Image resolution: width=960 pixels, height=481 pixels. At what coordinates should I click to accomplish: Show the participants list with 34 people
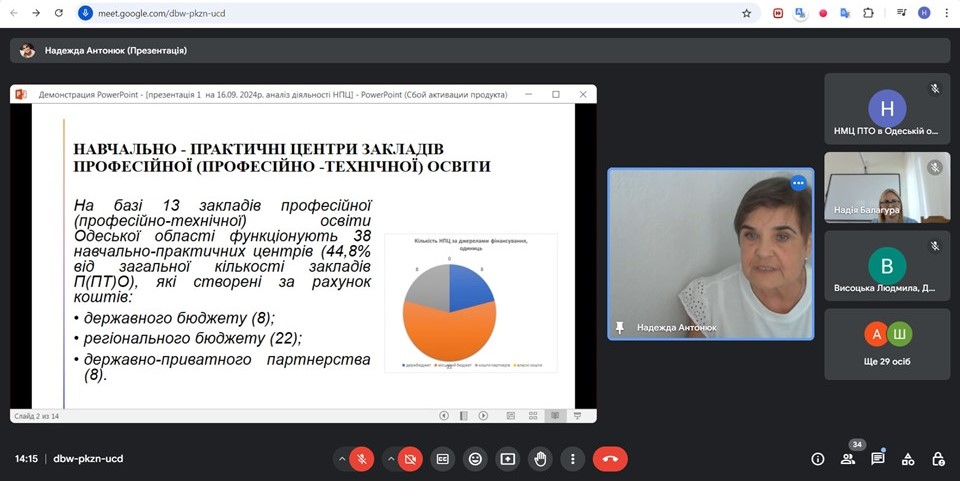point(848,459)
